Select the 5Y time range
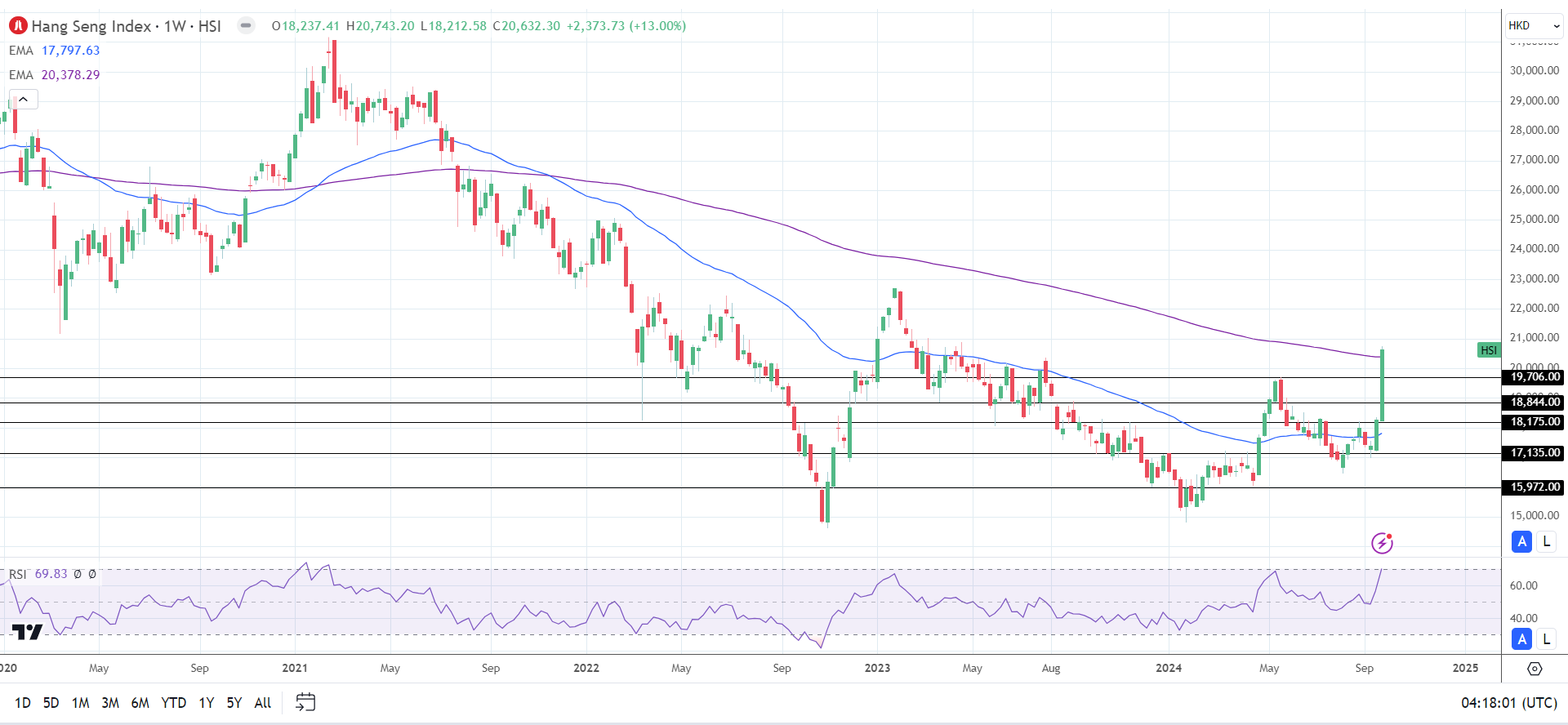This screenshot has width=1568, height=725. tap(234, 703)
